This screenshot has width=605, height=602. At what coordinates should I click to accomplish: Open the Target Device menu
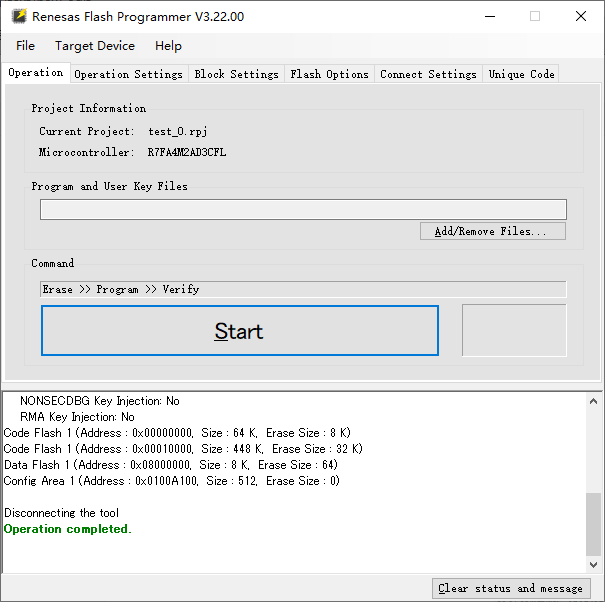tap(95, 46)
